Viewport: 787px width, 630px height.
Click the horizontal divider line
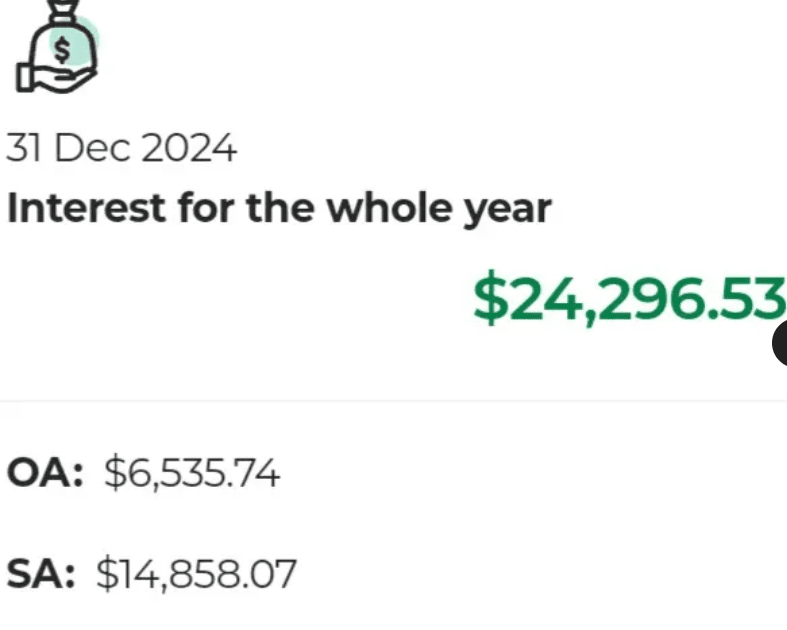(394, 401)
